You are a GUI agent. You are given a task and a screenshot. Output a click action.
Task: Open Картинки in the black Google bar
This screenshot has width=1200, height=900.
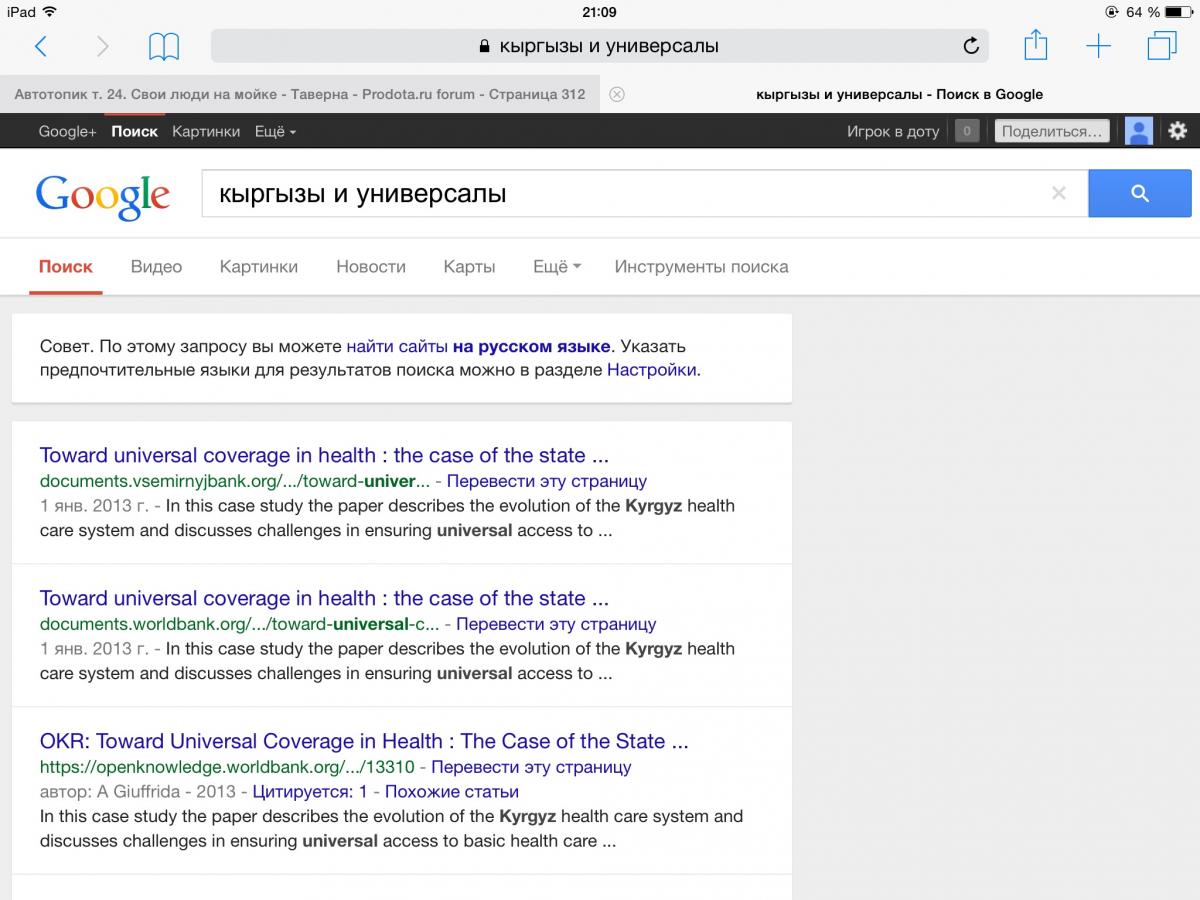206,131
